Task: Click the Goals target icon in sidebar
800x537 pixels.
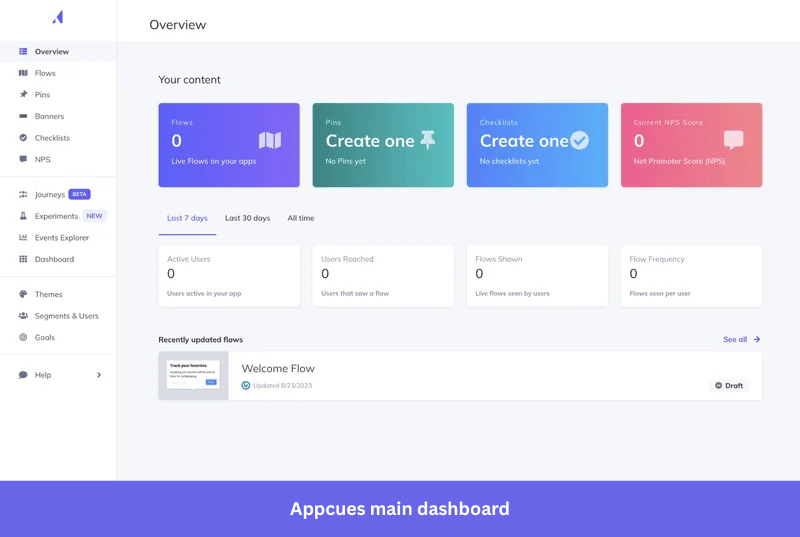Action: [x=23, y=337]
